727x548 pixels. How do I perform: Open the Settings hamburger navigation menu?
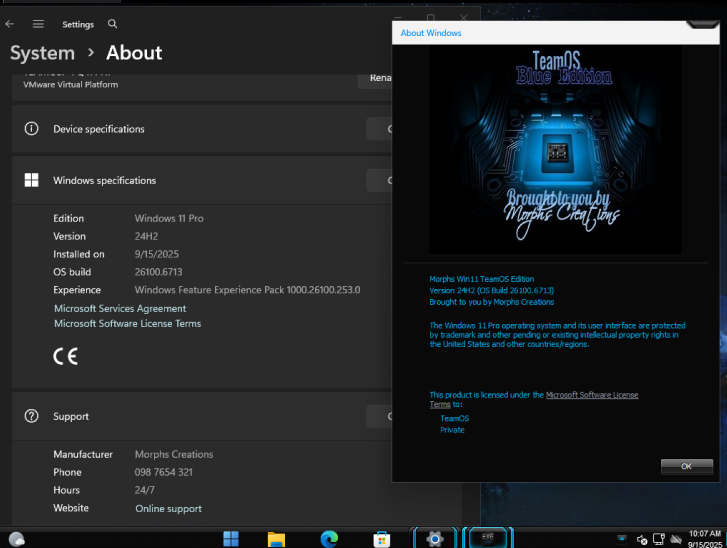[38, 24]
